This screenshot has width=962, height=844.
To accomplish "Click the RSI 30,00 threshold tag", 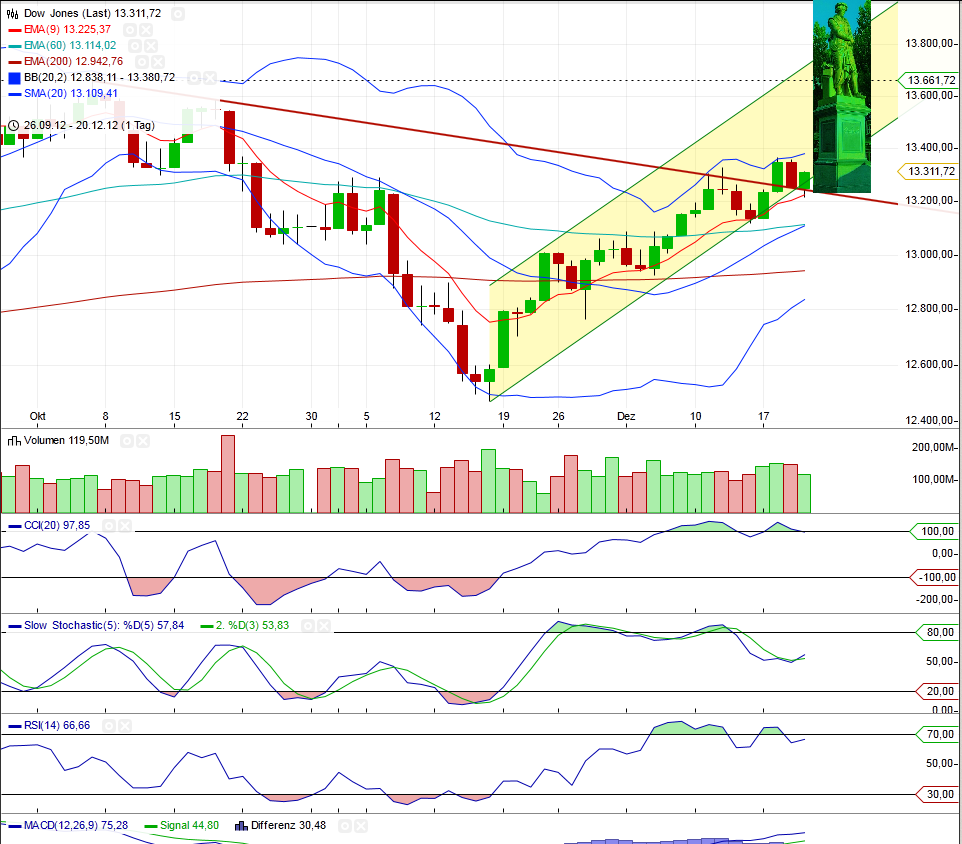I will coord(937,795).
